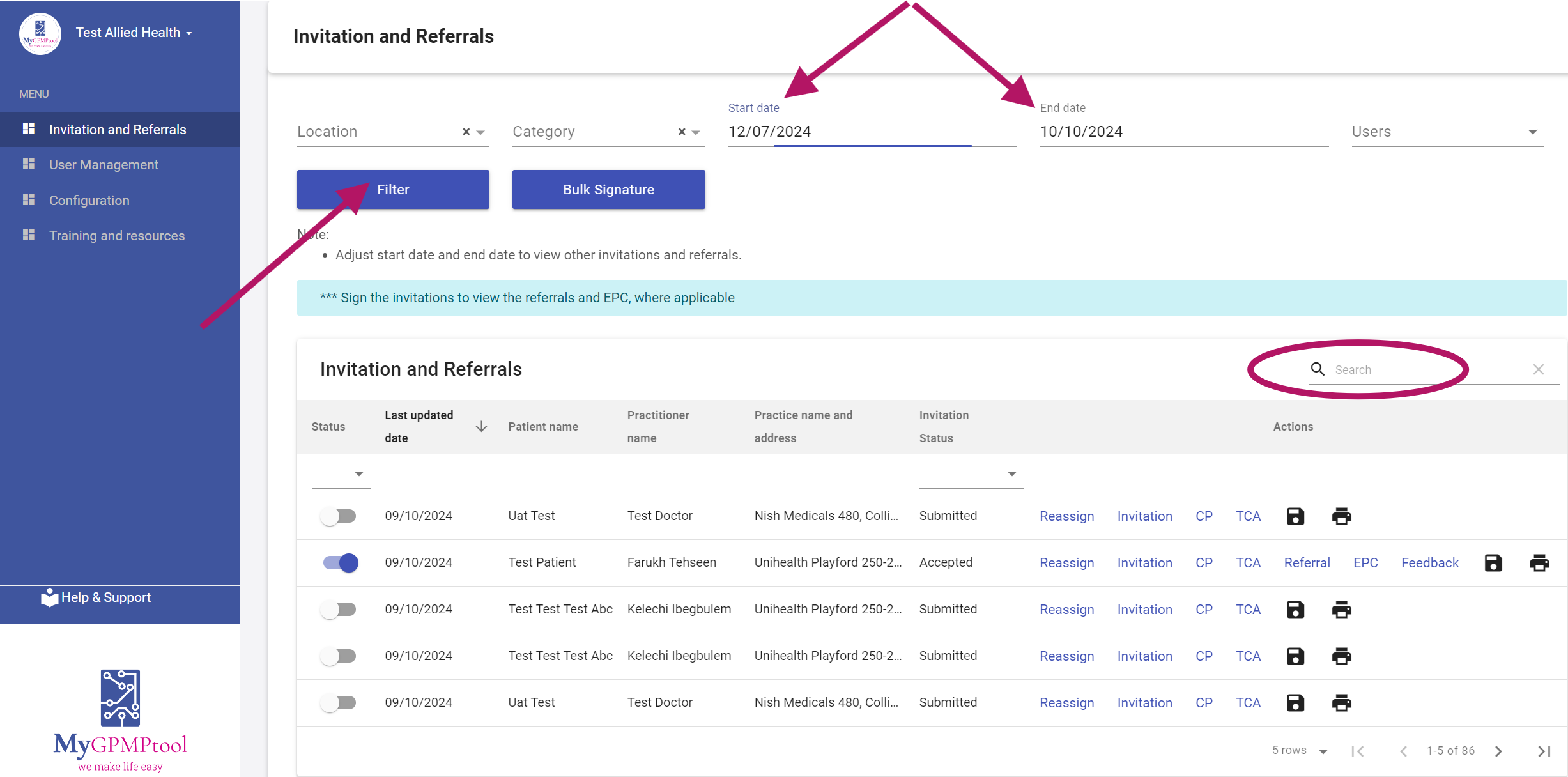Click the Bulk Signature button
Image resolution: width=1568 pixels, height=777 pixels.
pyautogui.click(x=609, y=189)
